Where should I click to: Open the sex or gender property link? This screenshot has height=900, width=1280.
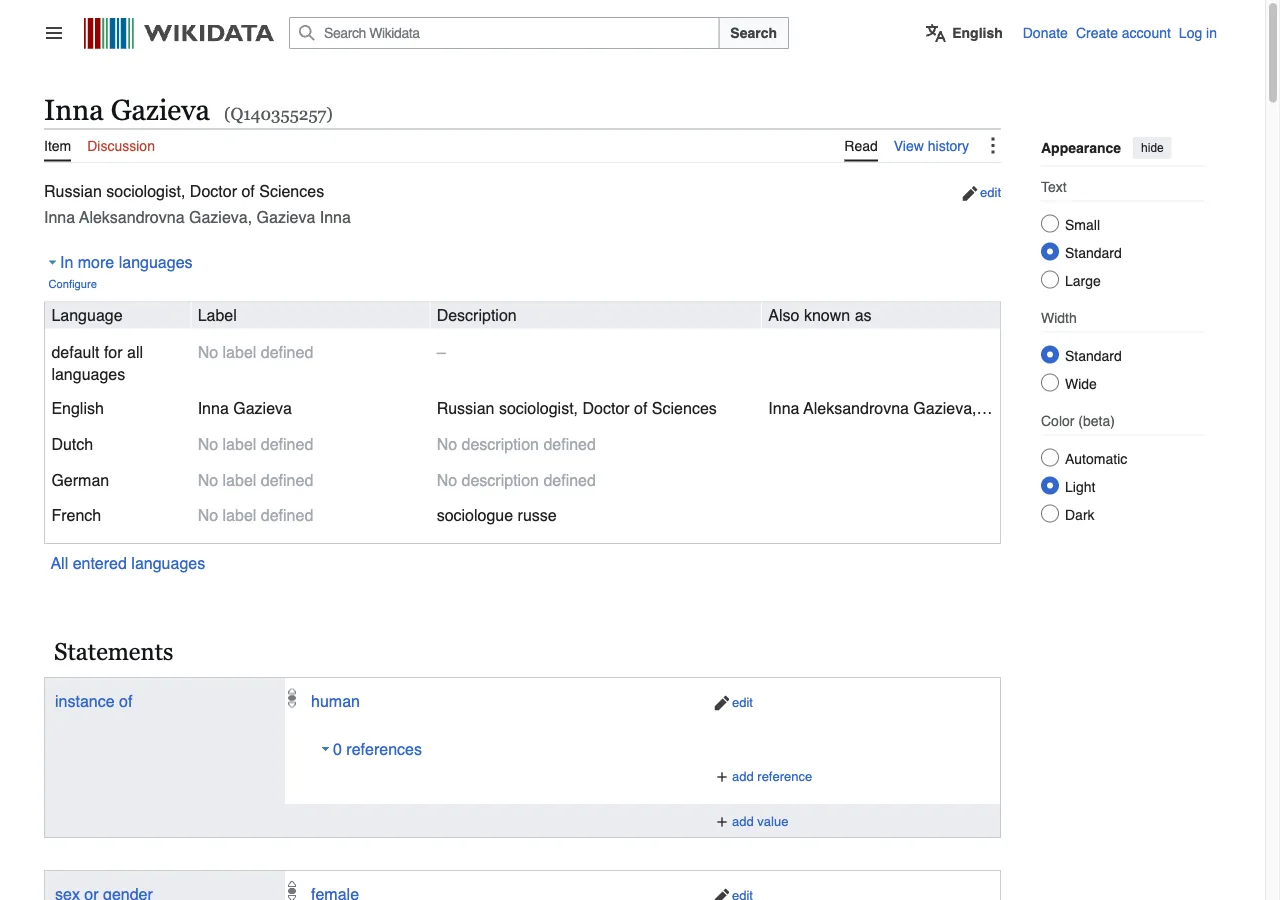coord(104,892)
